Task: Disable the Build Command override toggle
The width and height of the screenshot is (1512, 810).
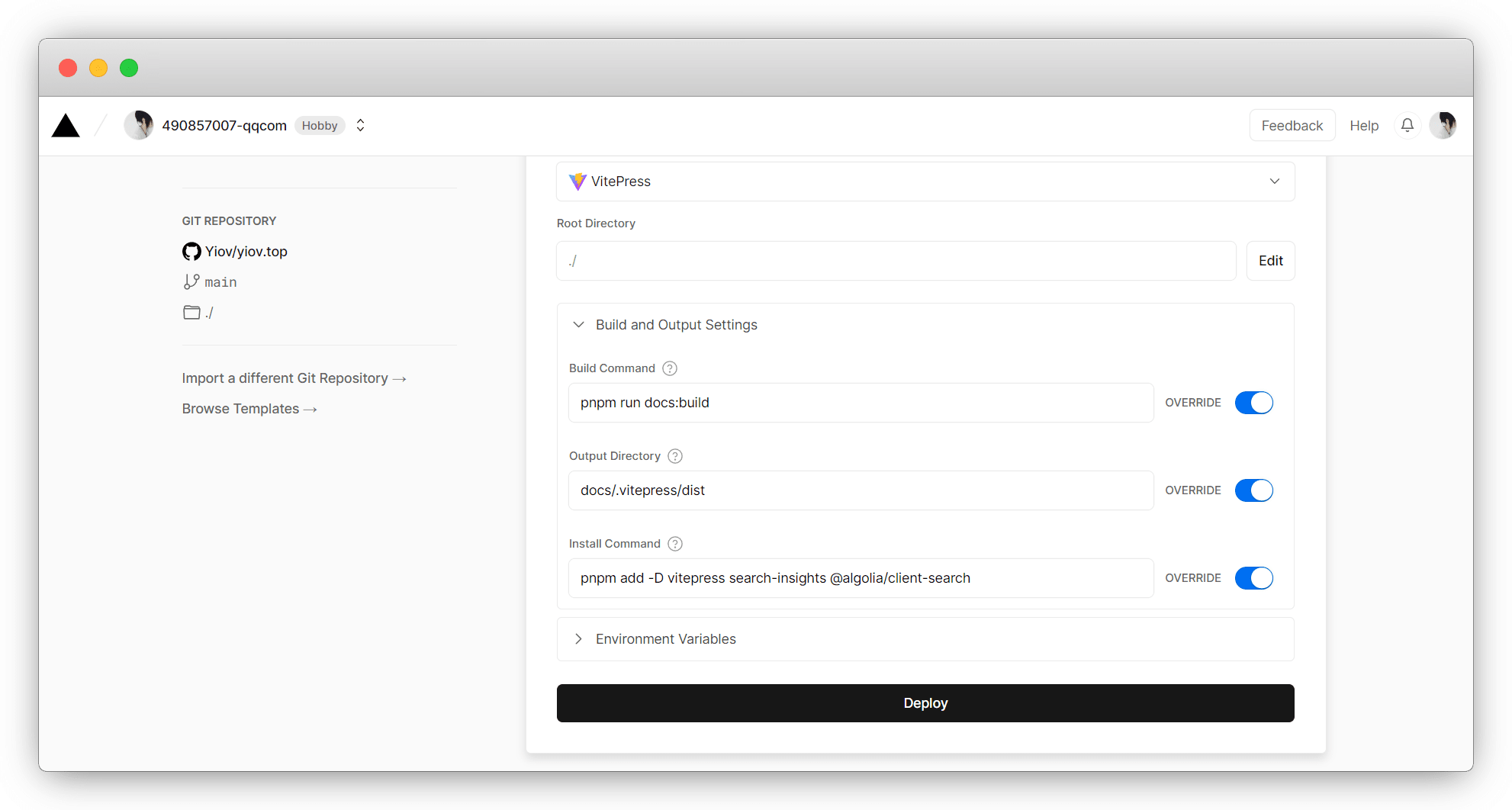Action: click(x=1253, y=403)
